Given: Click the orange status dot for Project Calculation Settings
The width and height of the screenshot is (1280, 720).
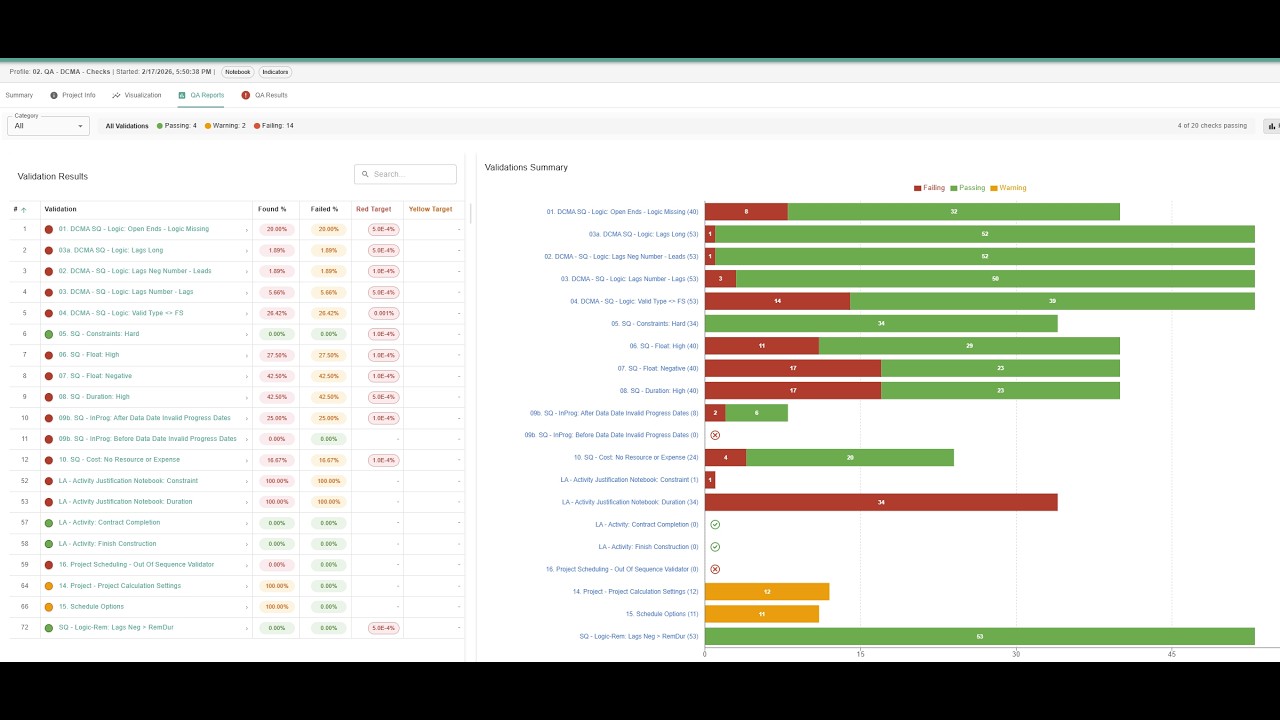Looking at the screenshot, I should coord(49,586).
